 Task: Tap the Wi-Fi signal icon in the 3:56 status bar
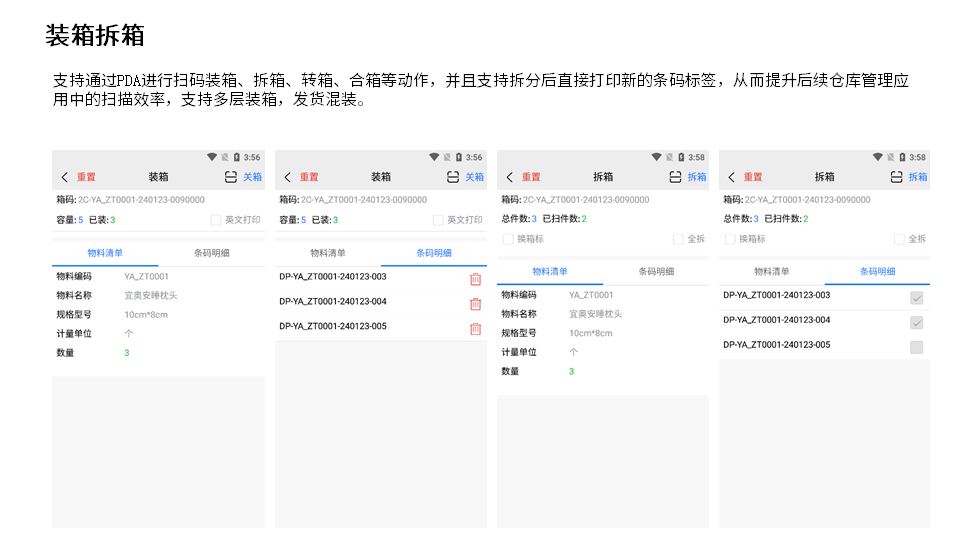click(x=212, y=157)
